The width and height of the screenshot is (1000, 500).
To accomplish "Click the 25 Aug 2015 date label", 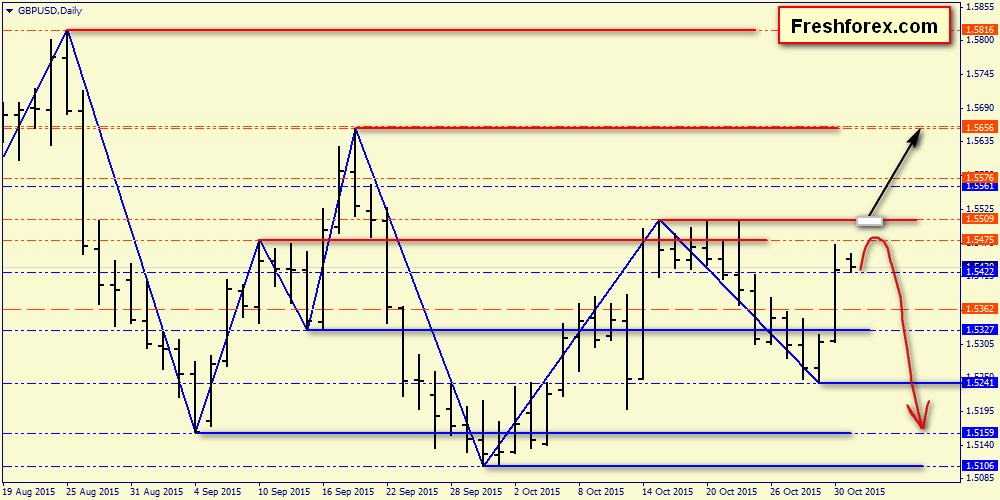I will tap(90, 492).
